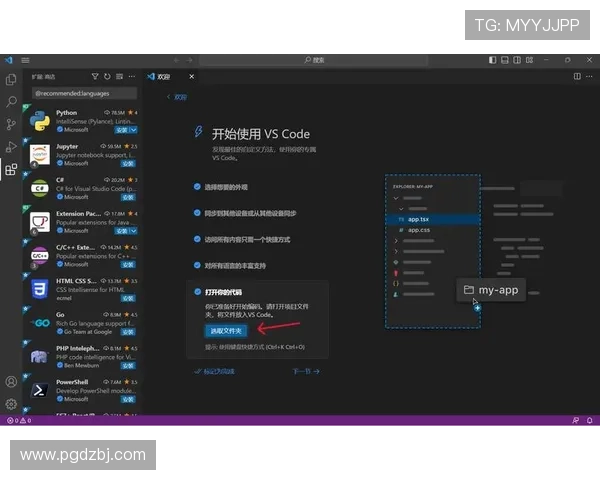Split the editor to the right
This screenshot has height=480, width=600.
[577, 77]
